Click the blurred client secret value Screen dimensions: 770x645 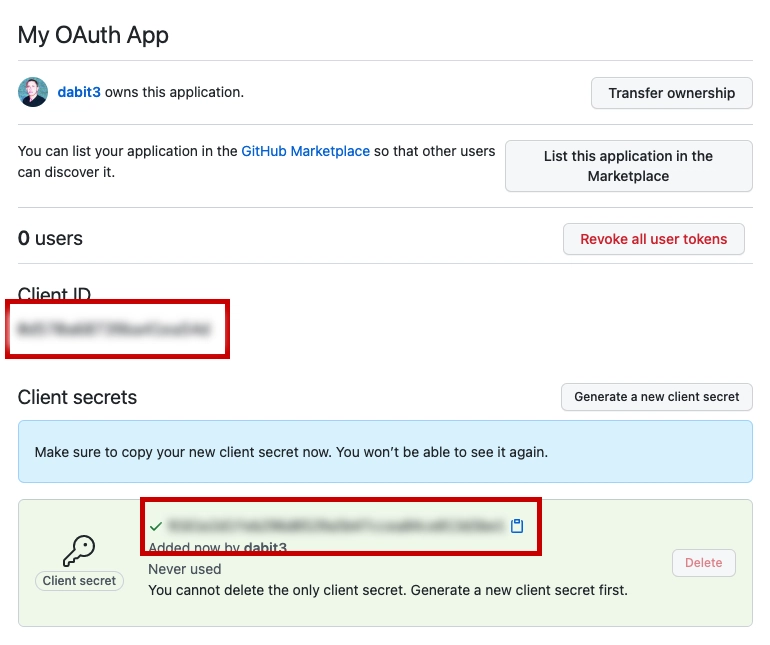point(335,526)
